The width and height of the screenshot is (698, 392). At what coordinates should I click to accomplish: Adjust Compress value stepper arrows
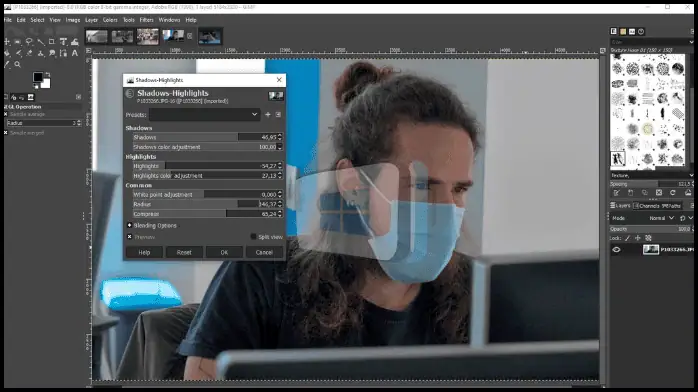[x=280, y=214]
